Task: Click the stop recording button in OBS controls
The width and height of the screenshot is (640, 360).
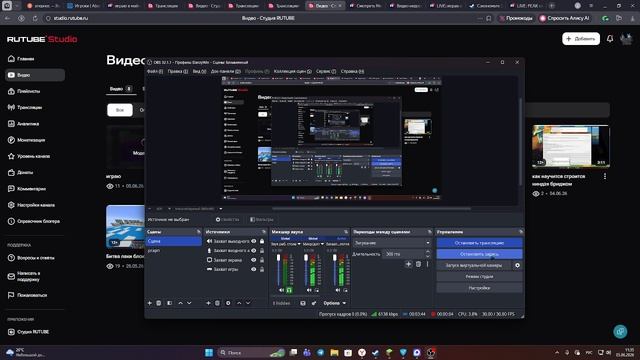Action: 479,254
